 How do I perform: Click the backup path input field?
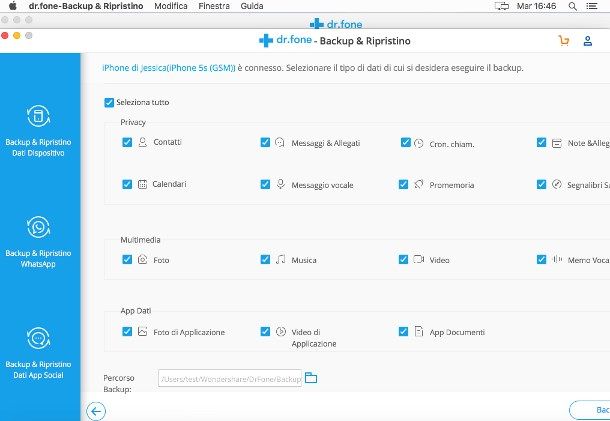(230, 378)
